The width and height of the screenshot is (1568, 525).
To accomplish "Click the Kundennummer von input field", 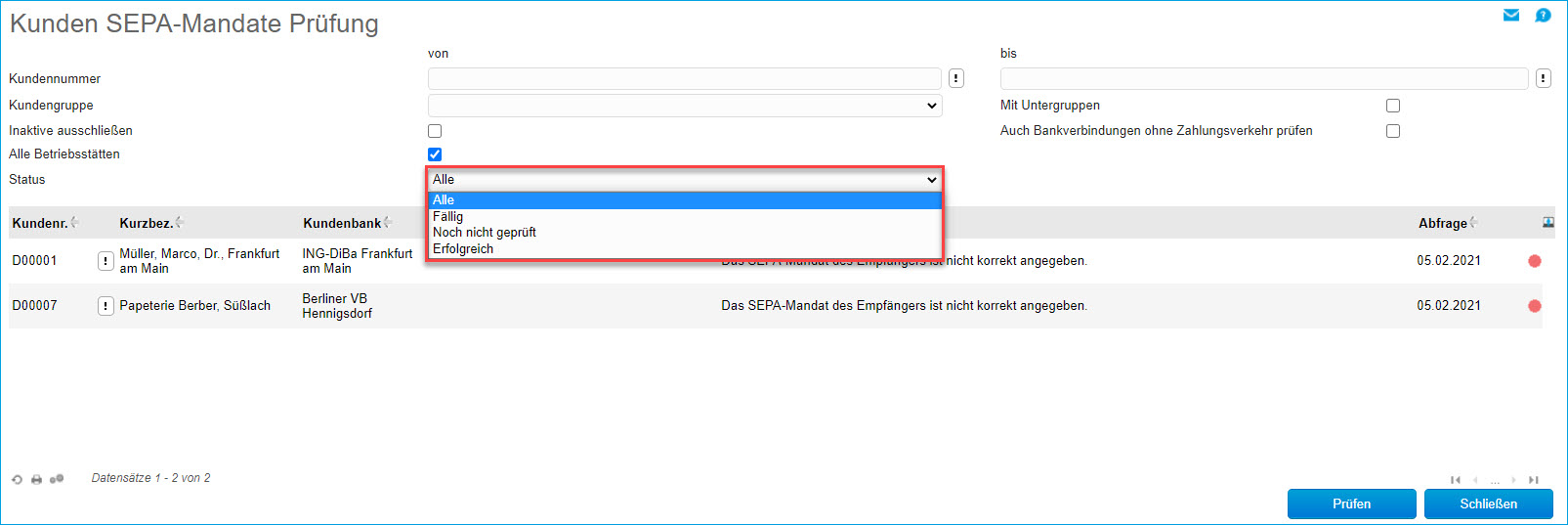I will point(685,78).
